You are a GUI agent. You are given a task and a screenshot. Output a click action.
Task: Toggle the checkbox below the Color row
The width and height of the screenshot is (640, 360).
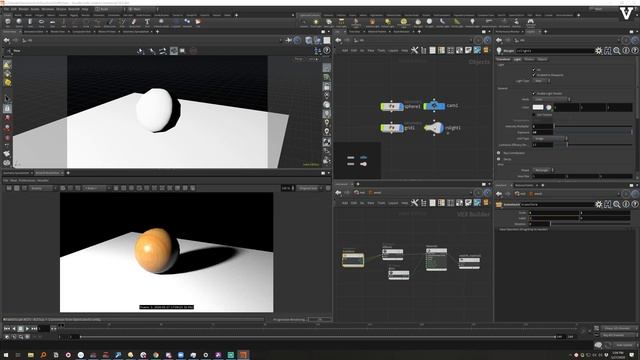(534, 115)
